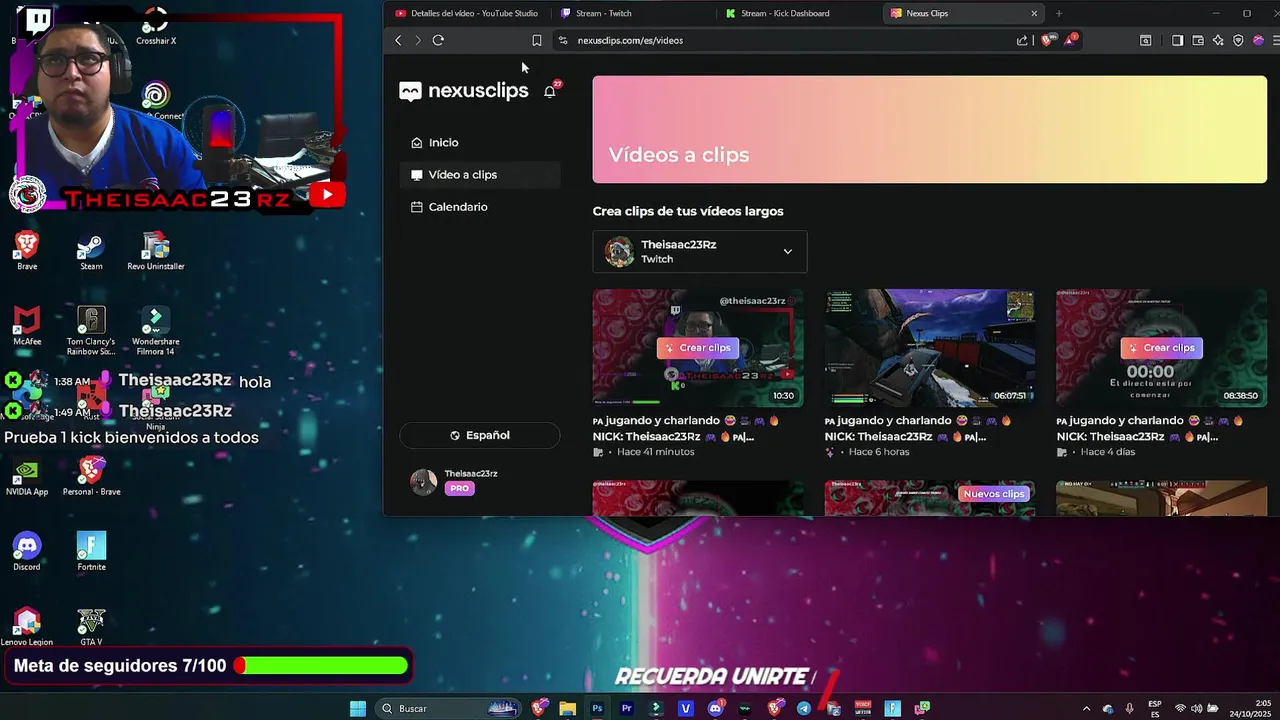Reload the nexusclips page
This screenshot has height=720, width=1280.
(x=438, y=40)
